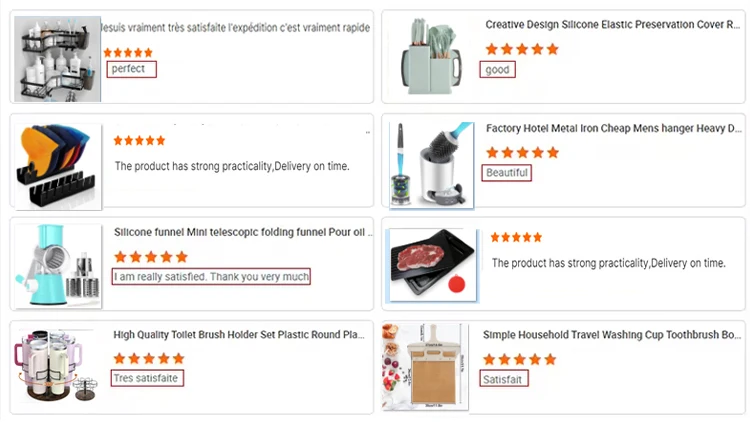750x422 pixels.
Task: Open the Simple Household Travel Washing Cup link
Action: pos(612,335)
